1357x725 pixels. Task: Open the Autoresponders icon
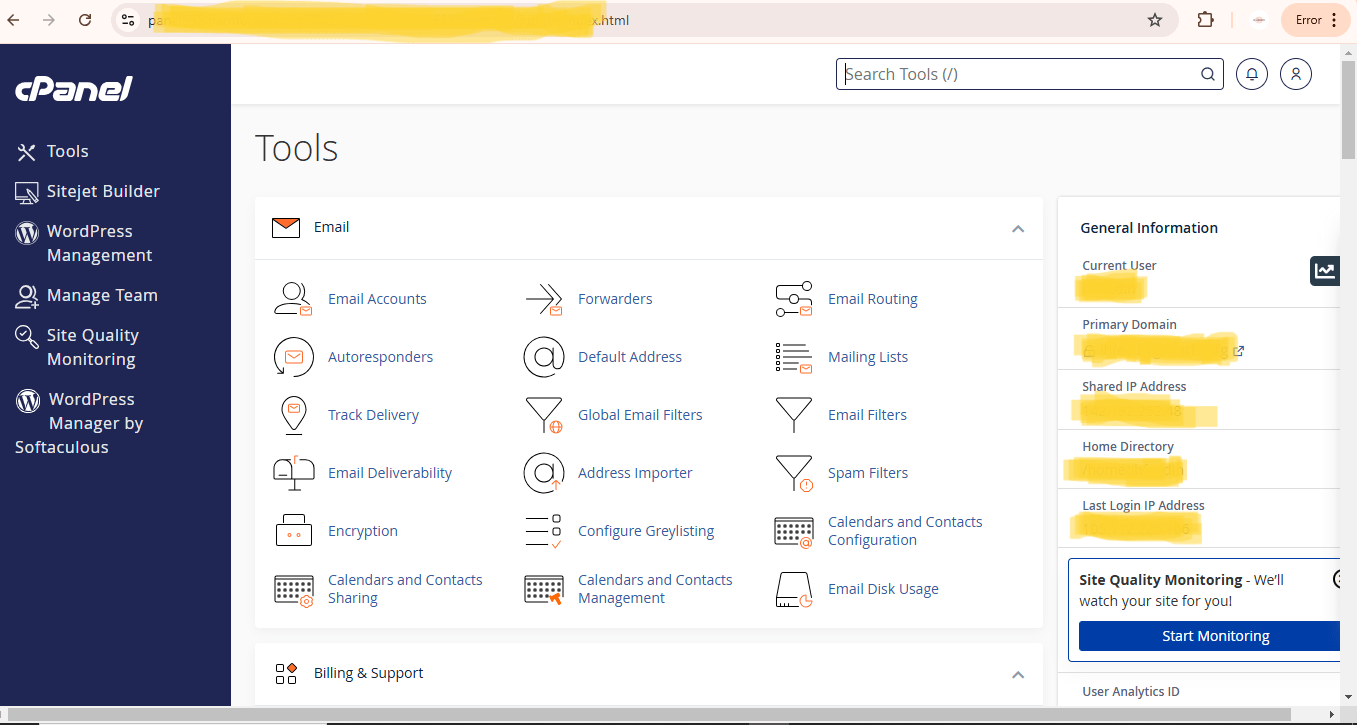tap(293, 357)
